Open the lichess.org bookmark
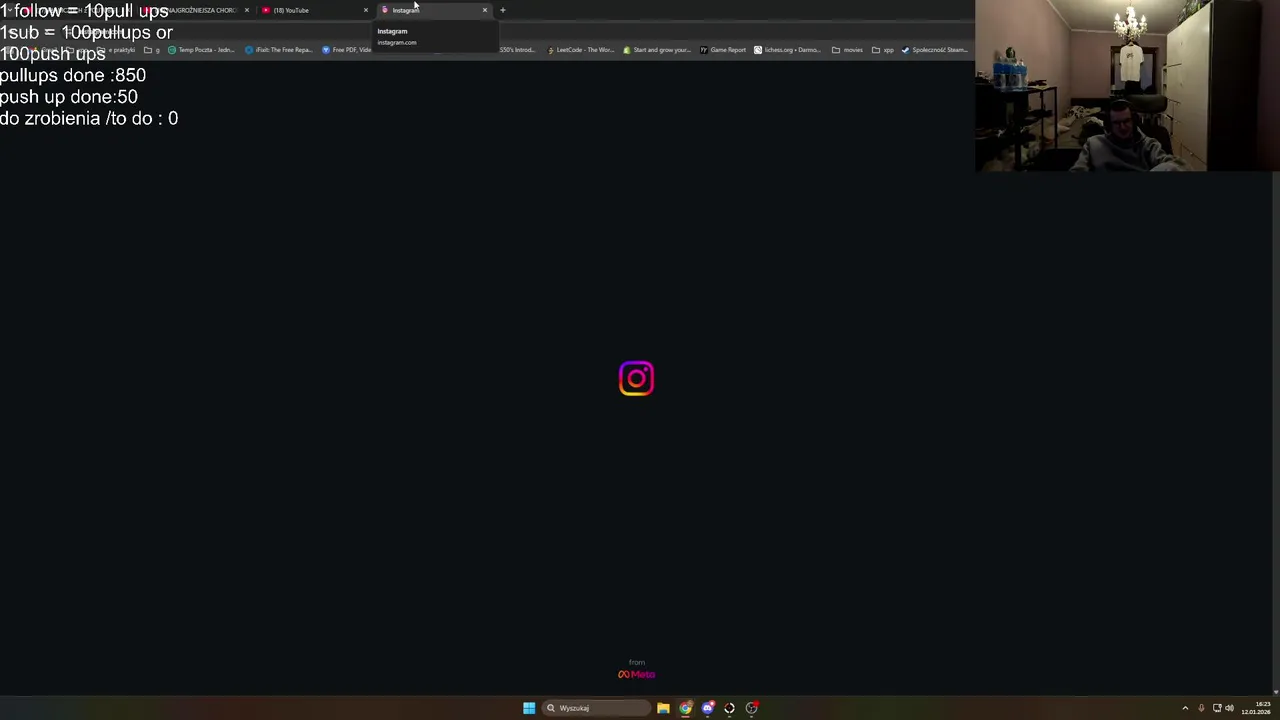This screenshot has height=720, width=1280. point(787,50)
